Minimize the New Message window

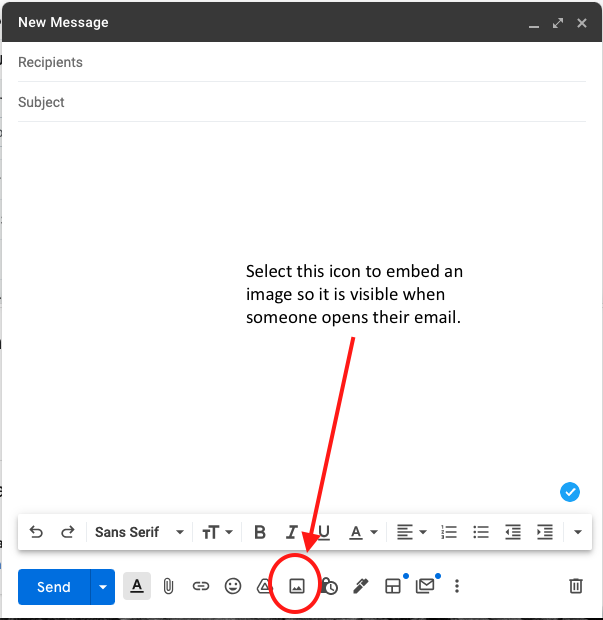(x=534, y=24)
